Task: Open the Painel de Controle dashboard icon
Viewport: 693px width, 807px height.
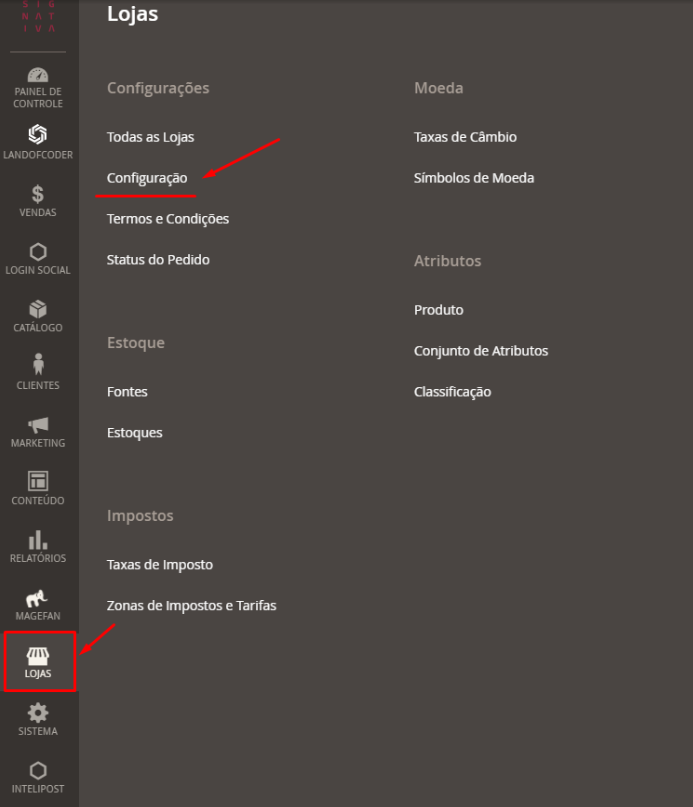Action: click(x=38, y=77)
